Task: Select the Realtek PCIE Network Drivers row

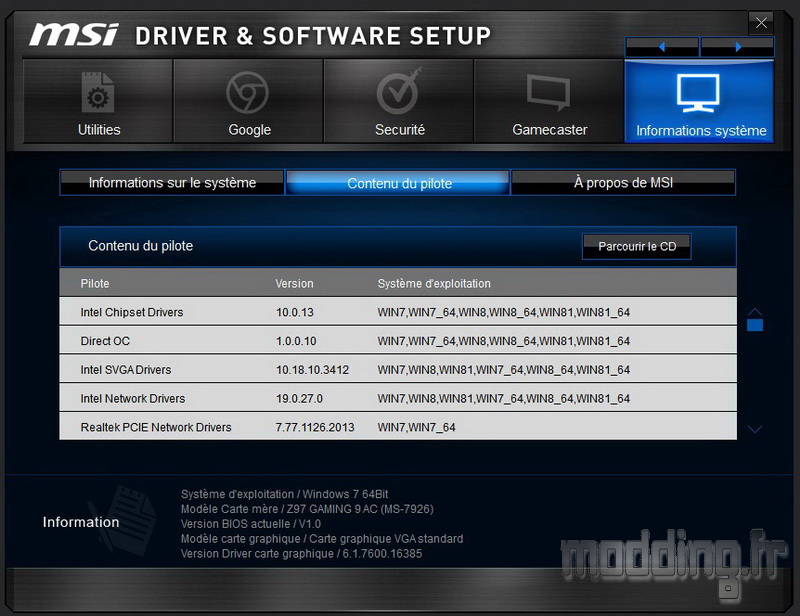Action: pos(398,427)
